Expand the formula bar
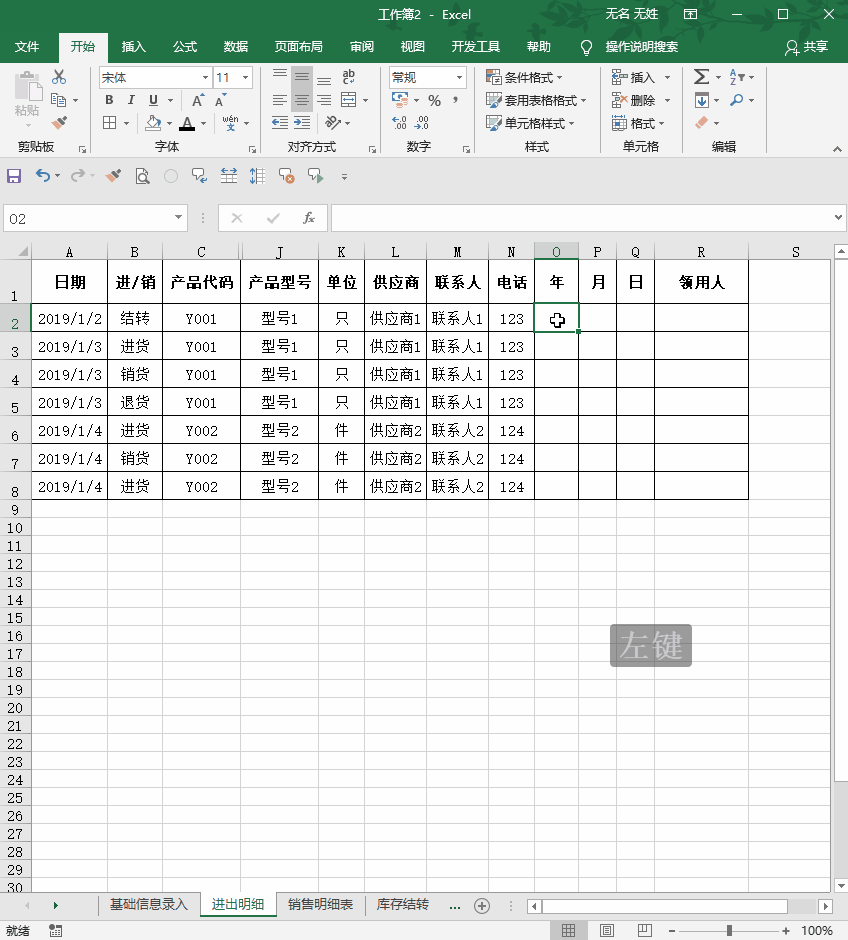 838,218
